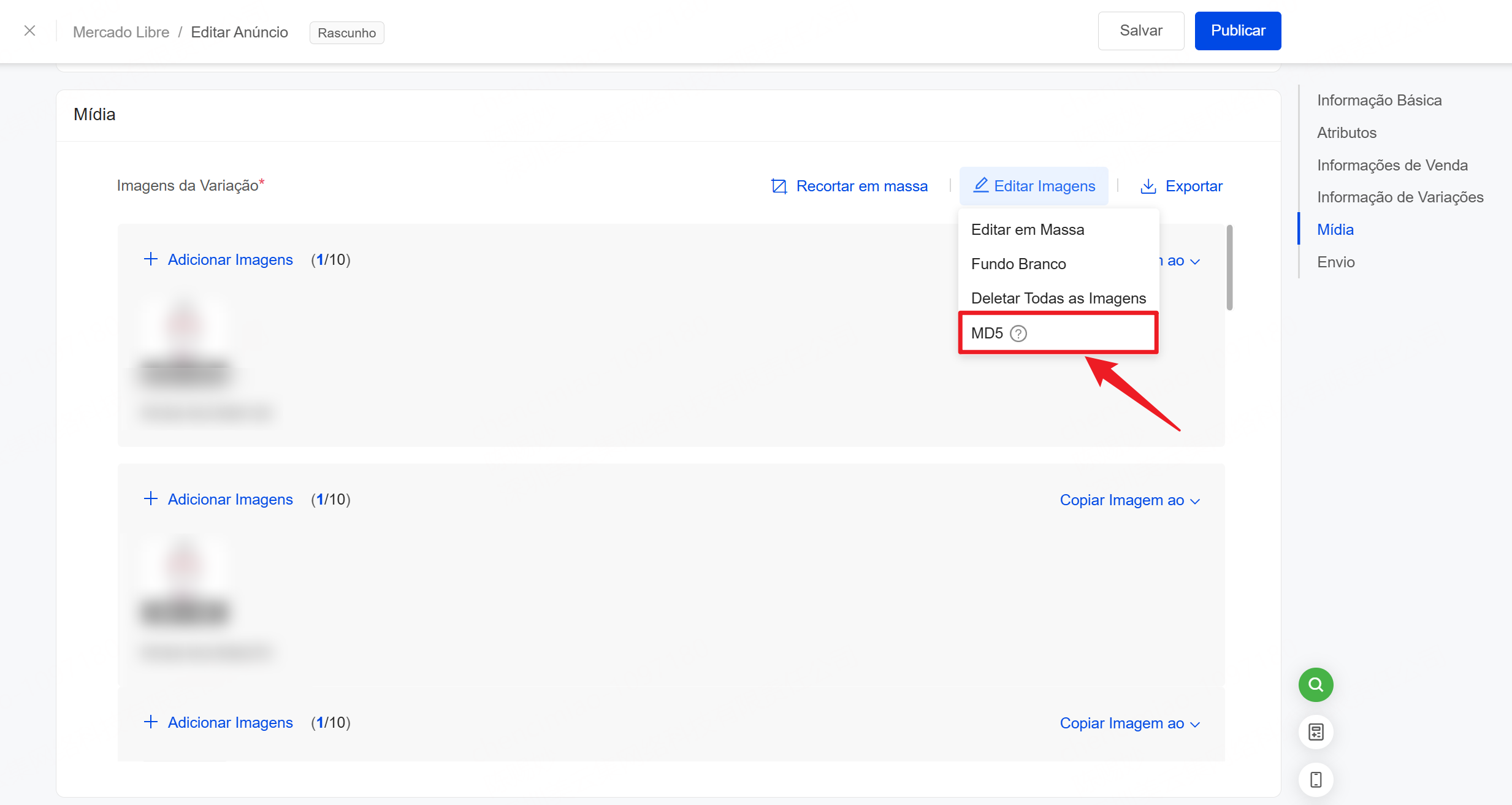
Task: Click the calculator floating icon
Action: (x=1315, y=732)
